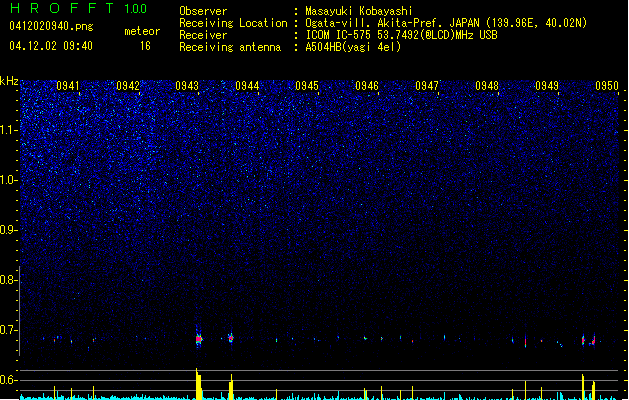Click the 1.0 kHz axis label
The height and width of the screenshot is (400, 629).
click(9, 180)
